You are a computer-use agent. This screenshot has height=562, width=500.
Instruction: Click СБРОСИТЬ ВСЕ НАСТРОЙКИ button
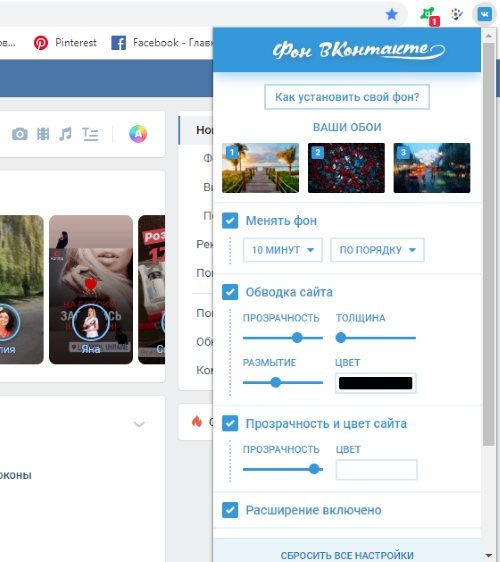347,555
